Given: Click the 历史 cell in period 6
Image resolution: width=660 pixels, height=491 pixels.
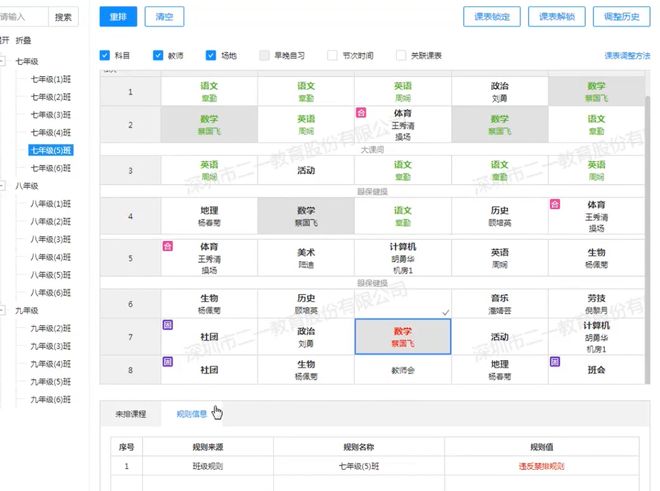Looking at the screenshot, I should pyautogui.click(x=306, y=304).
